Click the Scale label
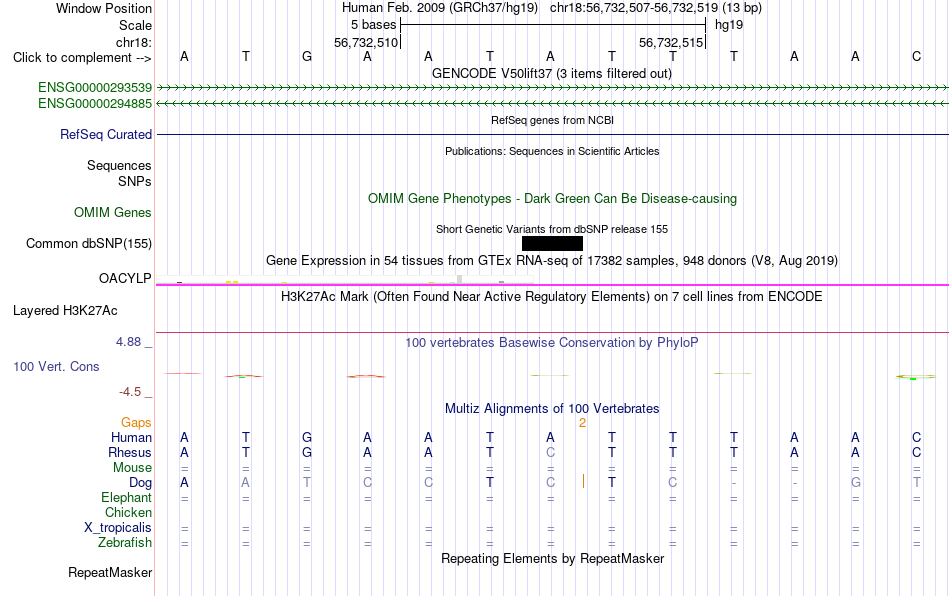Screen dimensions: 950x596 tap(136, 25)
